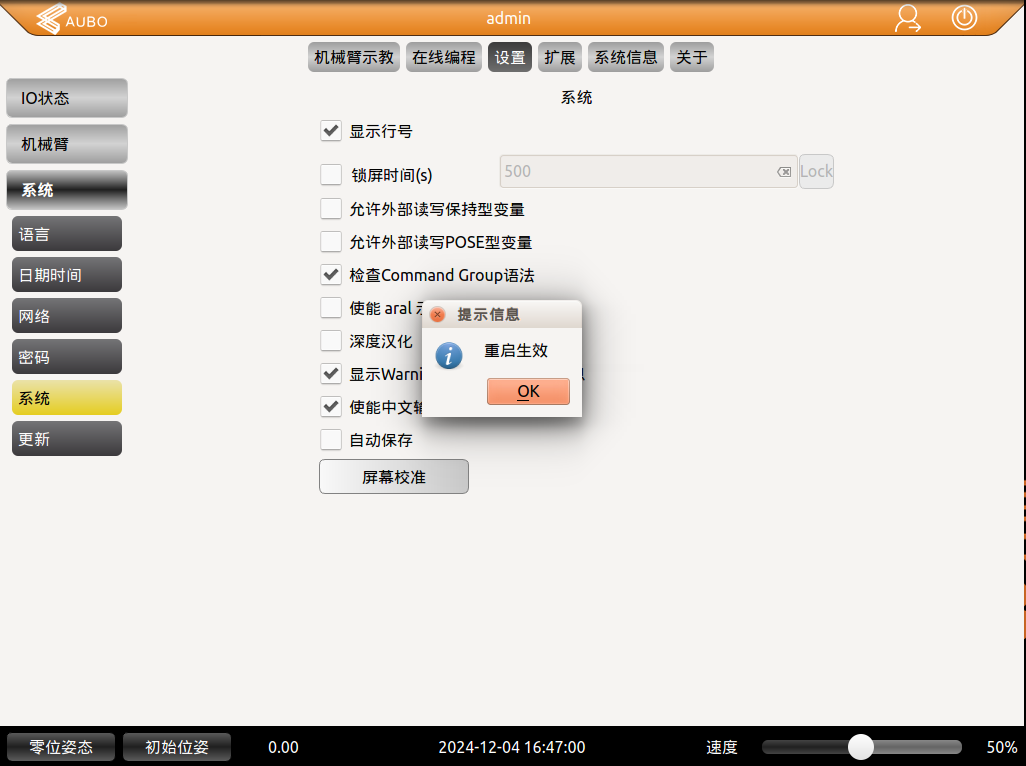Click the AUBO logo in the title bar
This screenshot has height=766, width=1026.
click(68, 19)
